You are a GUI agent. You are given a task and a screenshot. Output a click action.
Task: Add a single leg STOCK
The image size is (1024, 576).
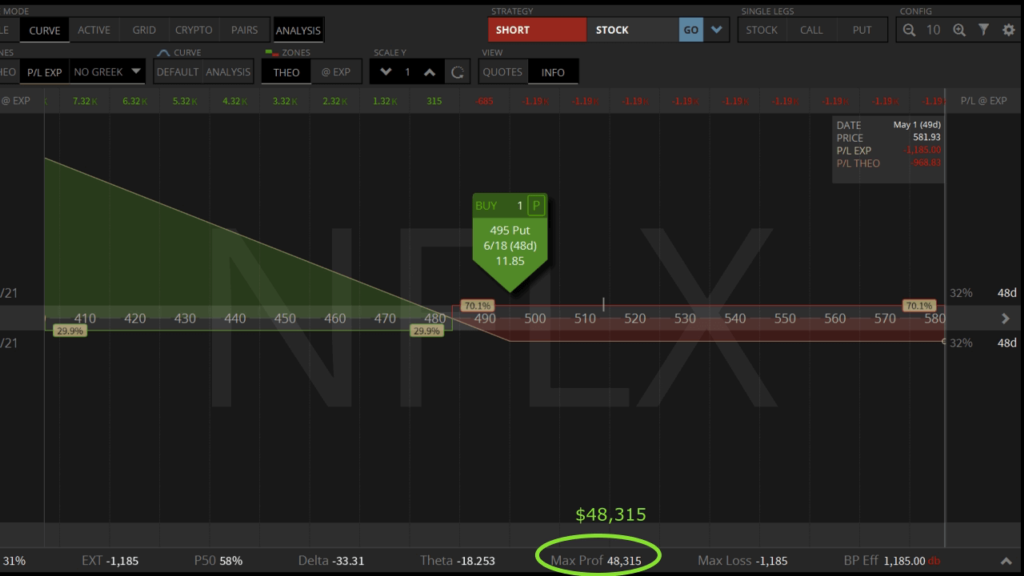[761, 30]
